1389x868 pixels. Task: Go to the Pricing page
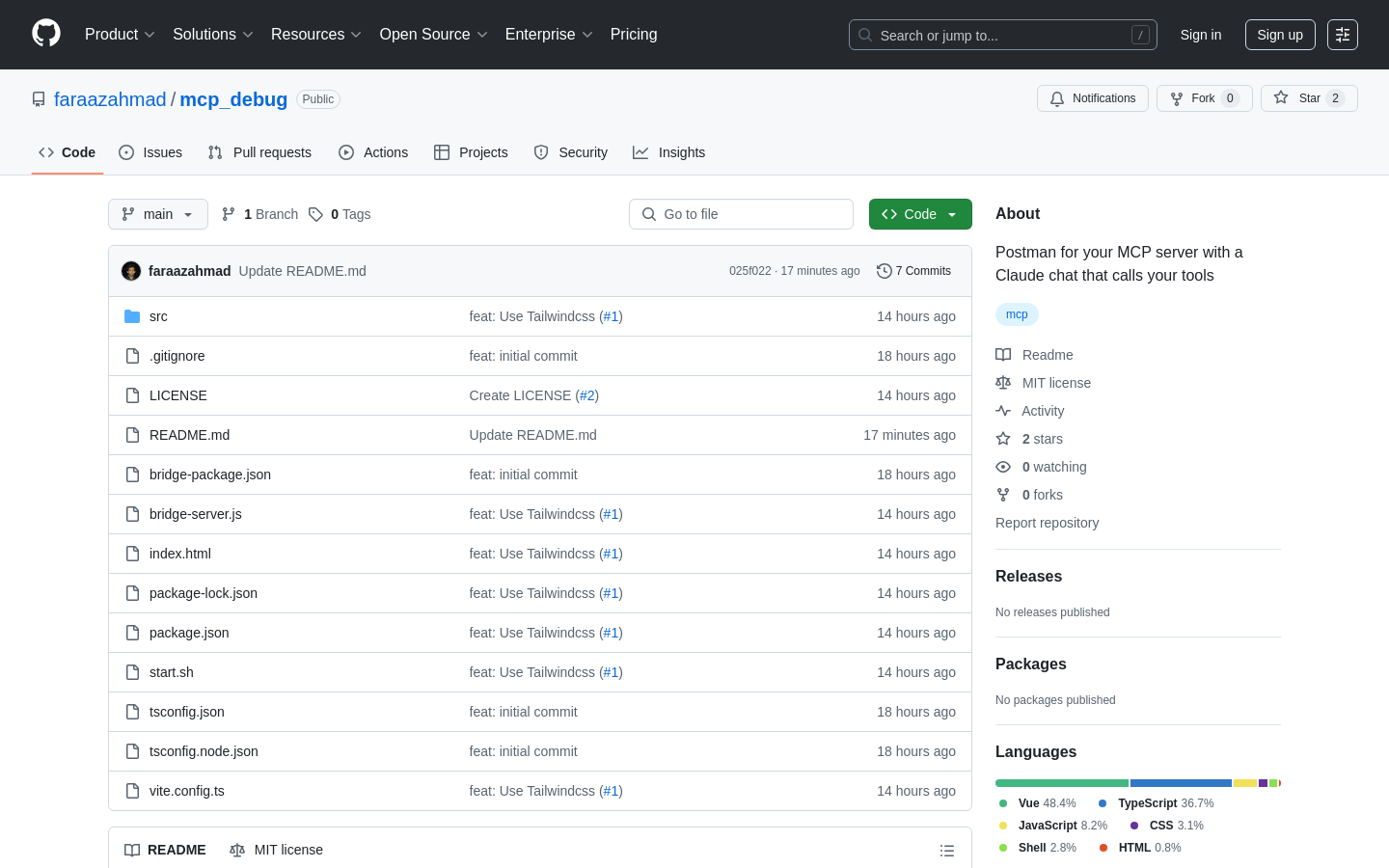634,35
